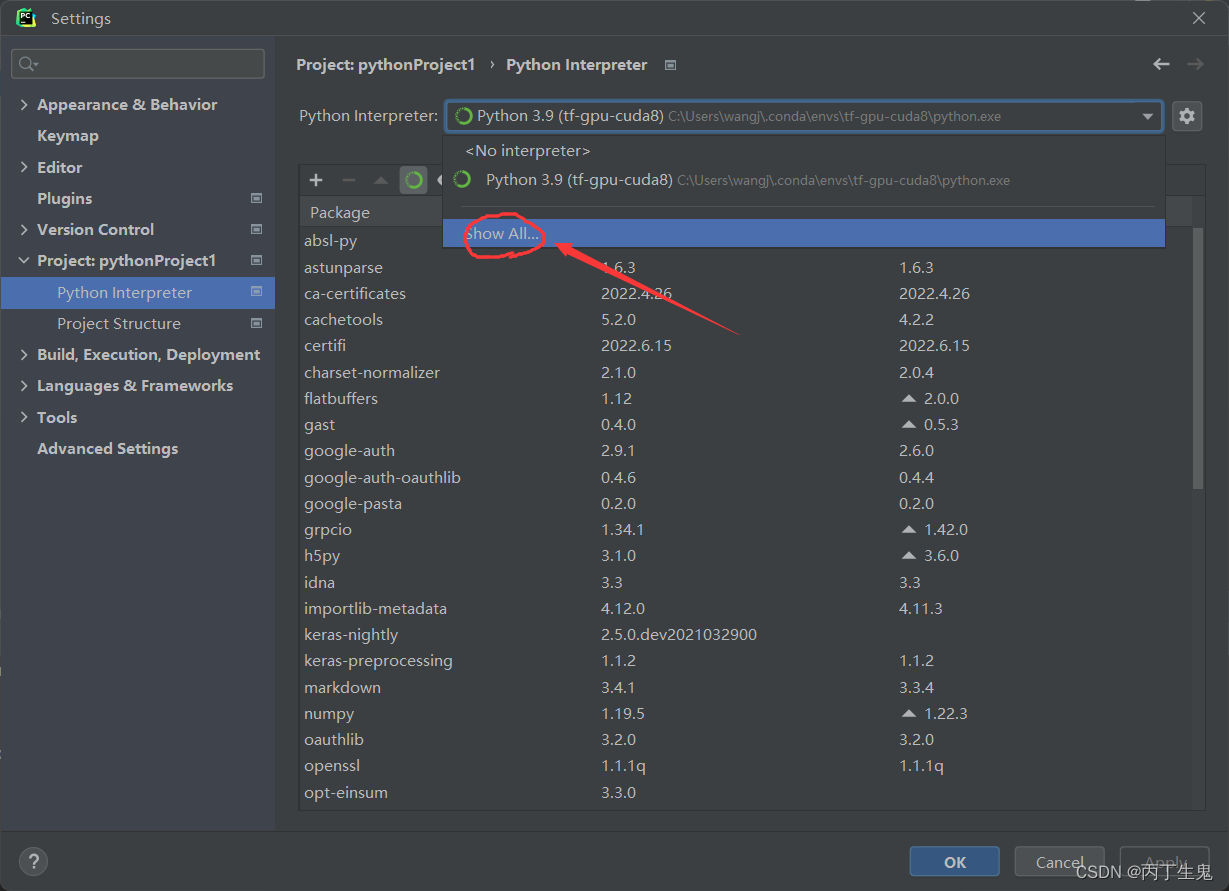
Task: Expand Languages & Frameworks section
Action: tap(24, 385)
